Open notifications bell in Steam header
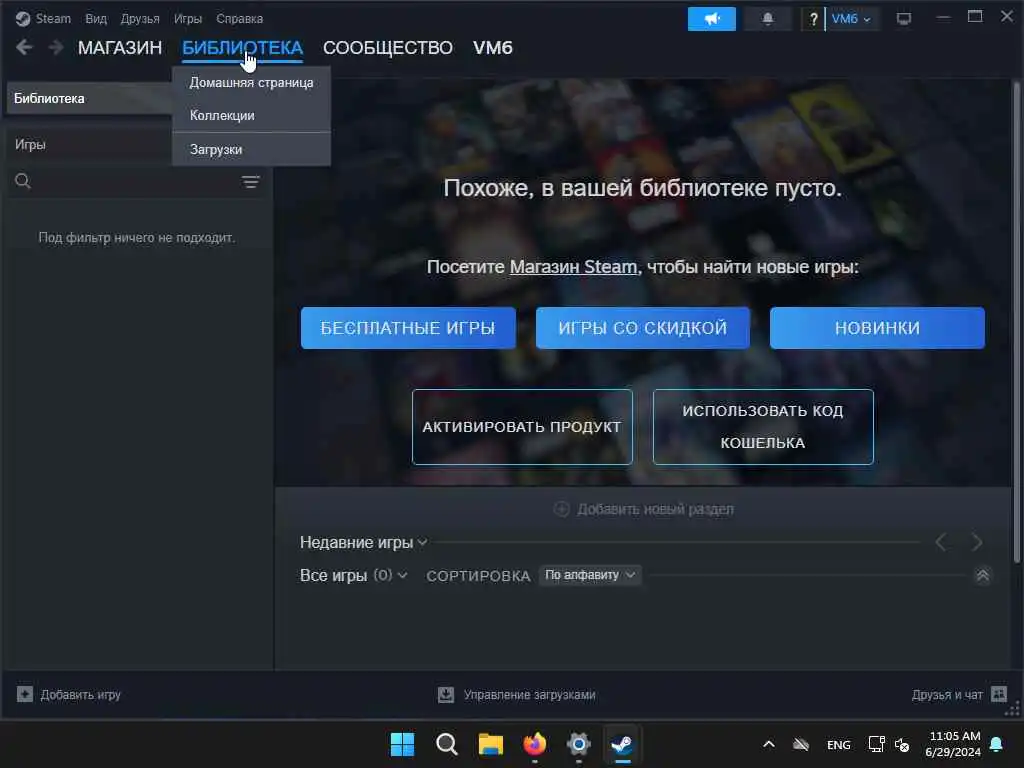This screenshot has width=1024, height=768. point(768,19)
